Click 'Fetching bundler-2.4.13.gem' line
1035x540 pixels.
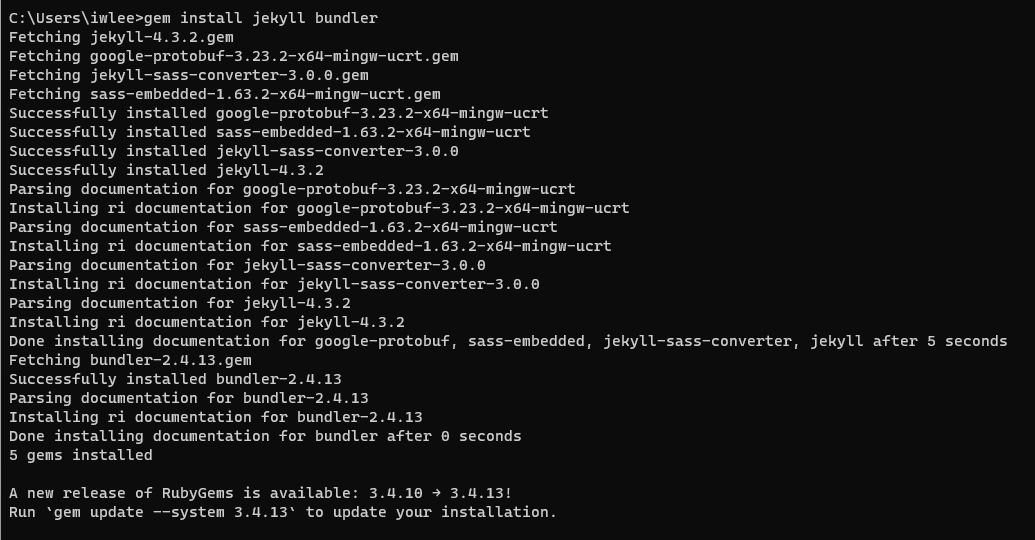[x=130, y=360]
